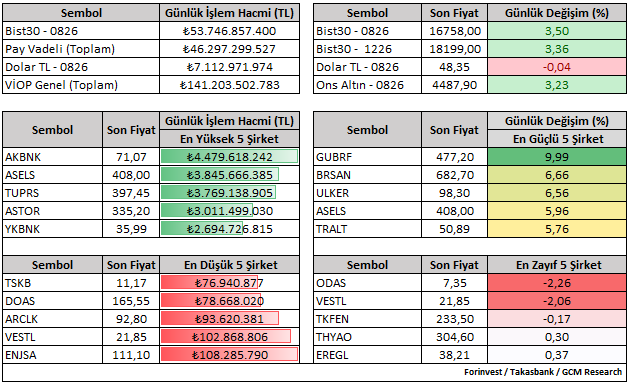Select the ENJSA volume bar ₺108.285.790
Screen dimensions: 629x383
coord(229,355)
